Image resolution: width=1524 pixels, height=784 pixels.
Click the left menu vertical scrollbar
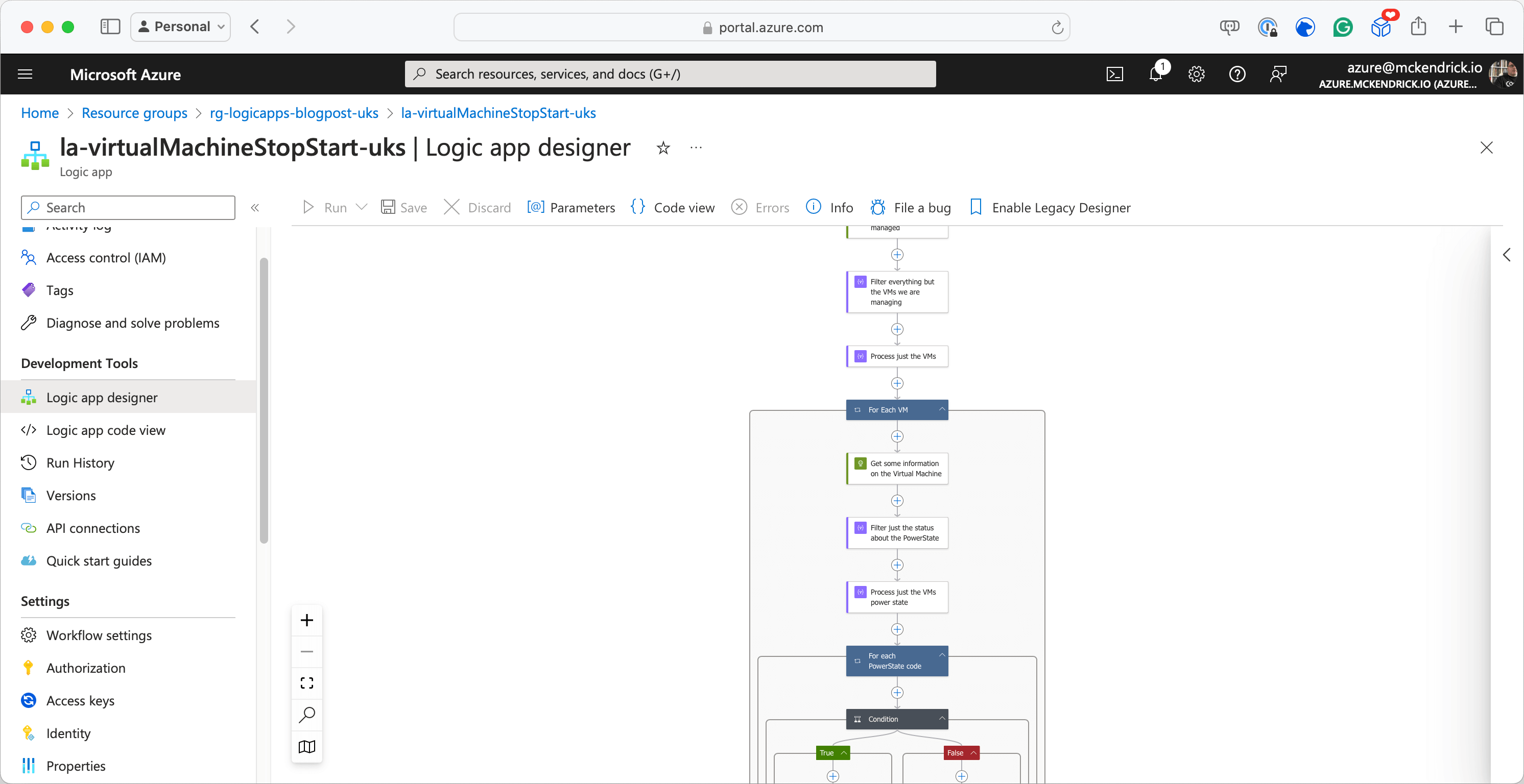point(264,400)
